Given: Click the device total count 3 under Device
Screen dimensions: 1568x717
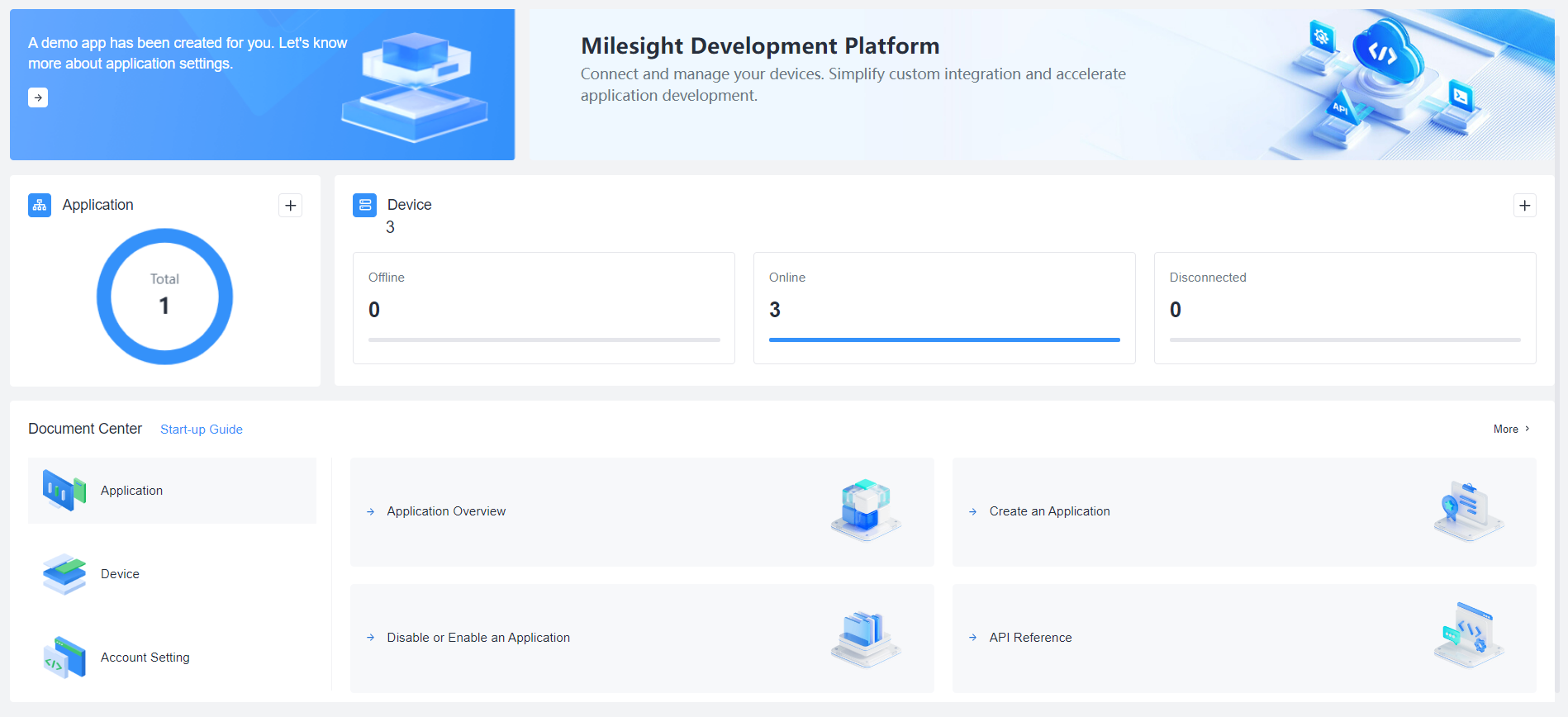Looking at the screenshot, I should [391, 227].
